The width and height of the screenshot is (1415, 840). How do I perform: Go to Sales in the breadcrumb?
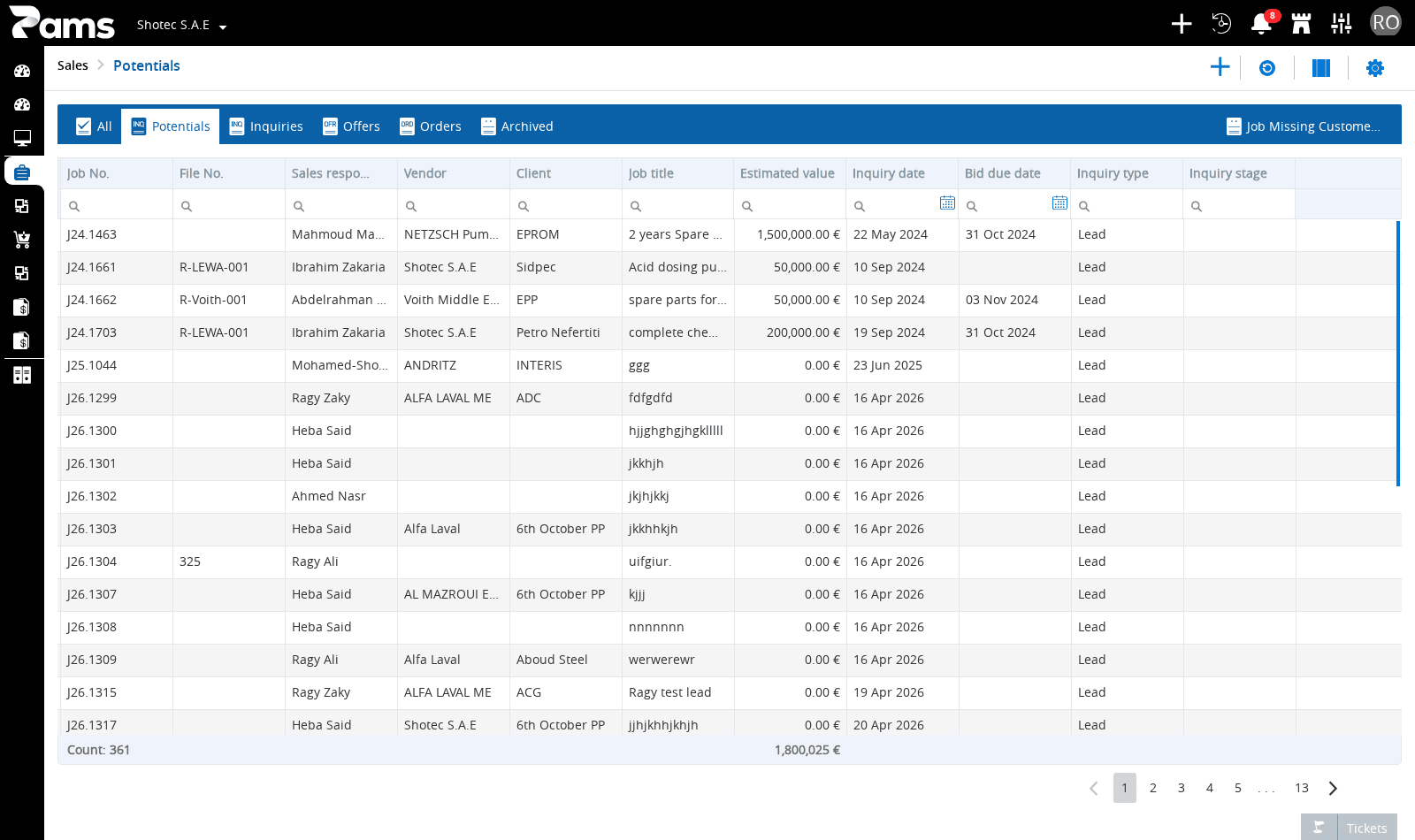pyautogui.click(x=73, y=65)
